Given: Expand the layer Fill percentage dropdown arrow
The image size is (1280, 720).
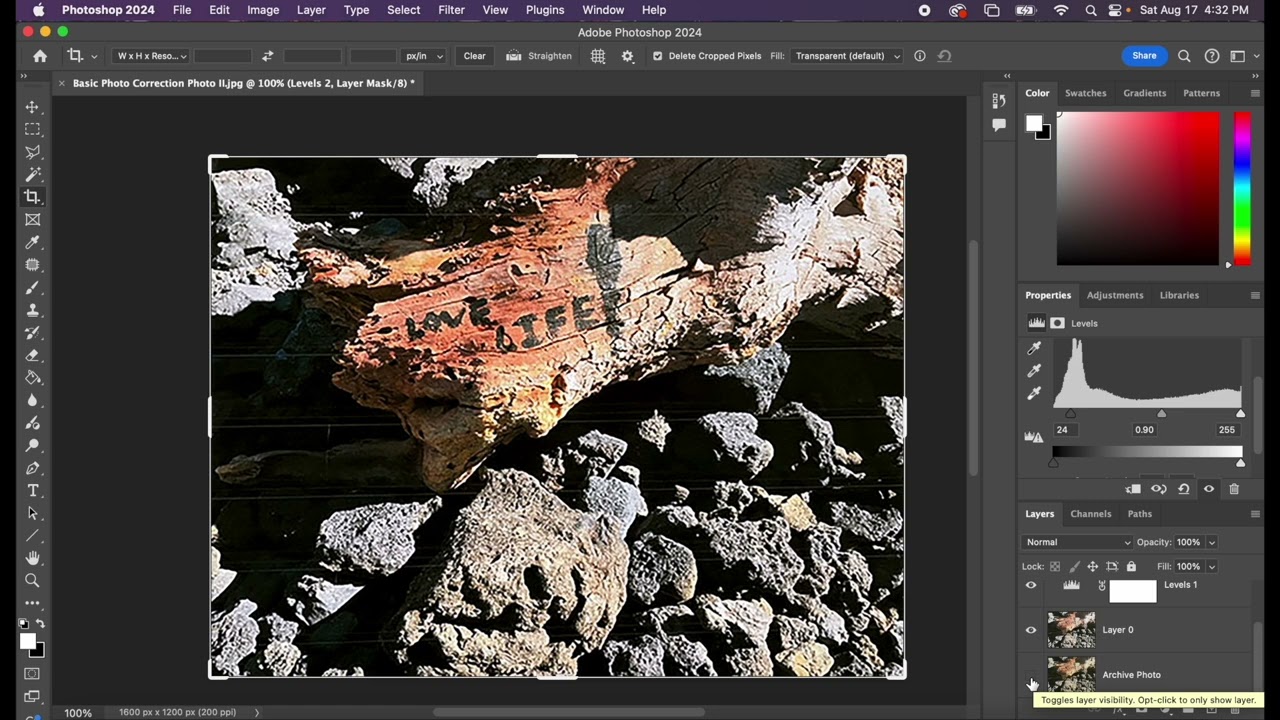Looking at the screenshot, I should click(1212, 567).
